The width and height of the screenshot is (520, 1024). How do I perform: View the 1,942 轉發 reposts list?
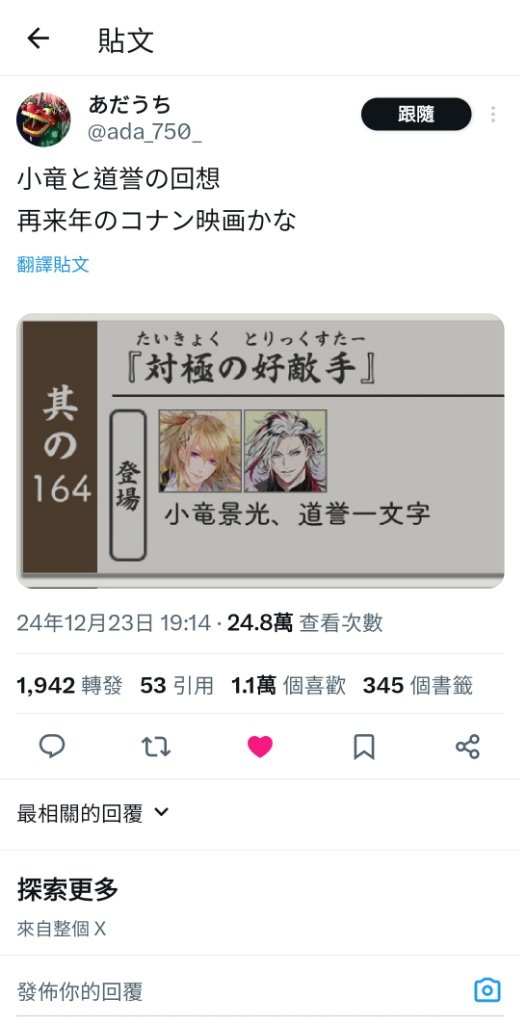pyautogui.click(x=69, y=686)
